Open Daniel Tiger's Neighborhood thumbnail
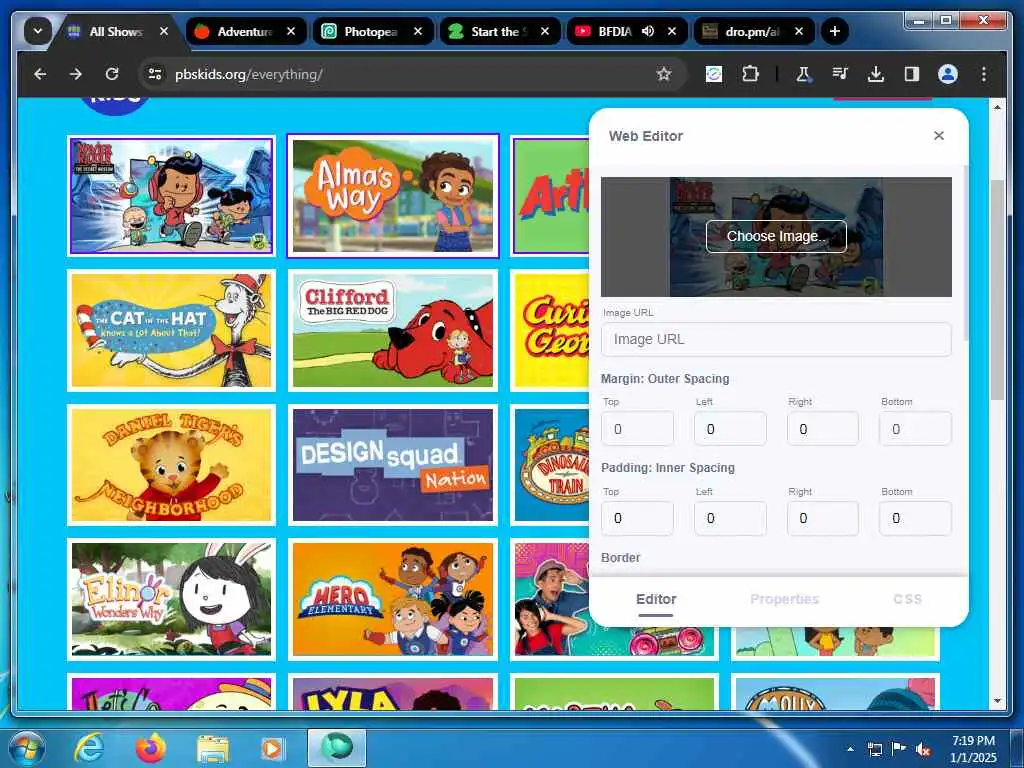This screenshot has width=1024, height=768. (171, 464)
